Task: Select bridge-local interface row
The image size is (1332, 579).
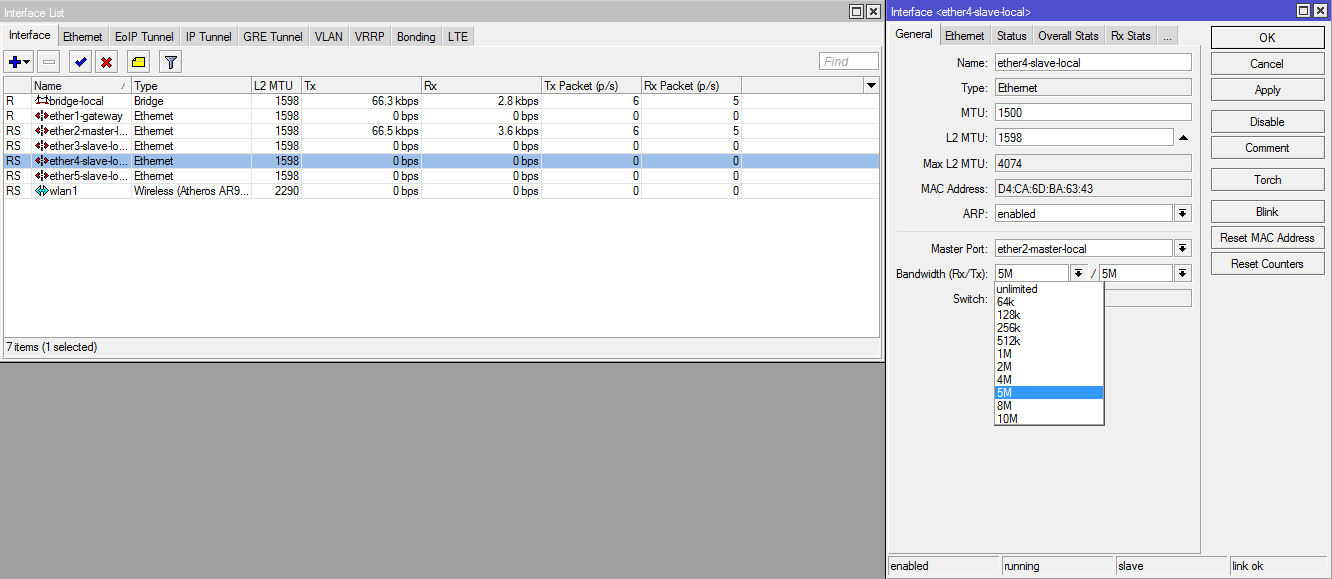Action: 441,101
